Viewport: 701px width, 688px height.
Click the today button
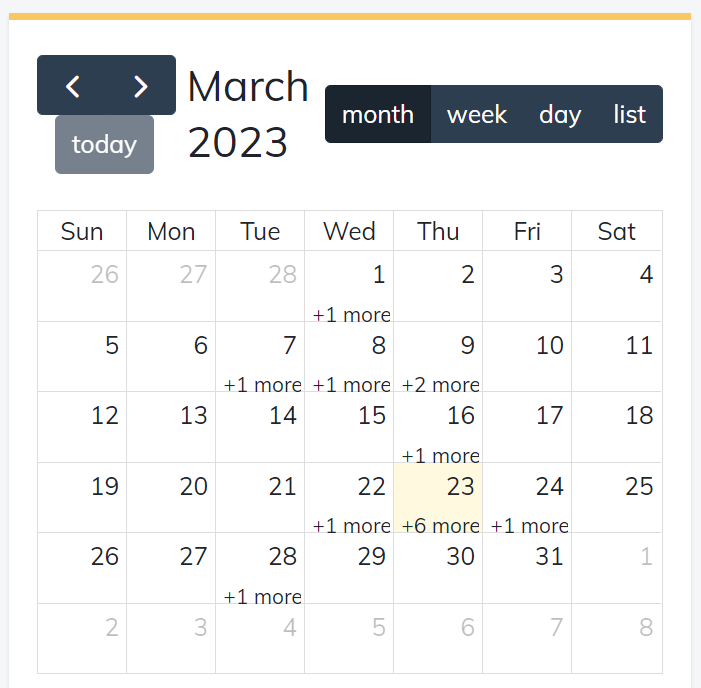104,145
